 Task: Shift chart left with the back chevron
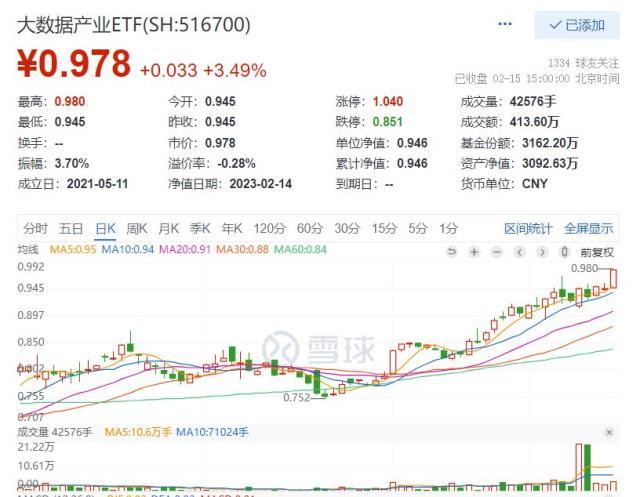pos(519,252)
